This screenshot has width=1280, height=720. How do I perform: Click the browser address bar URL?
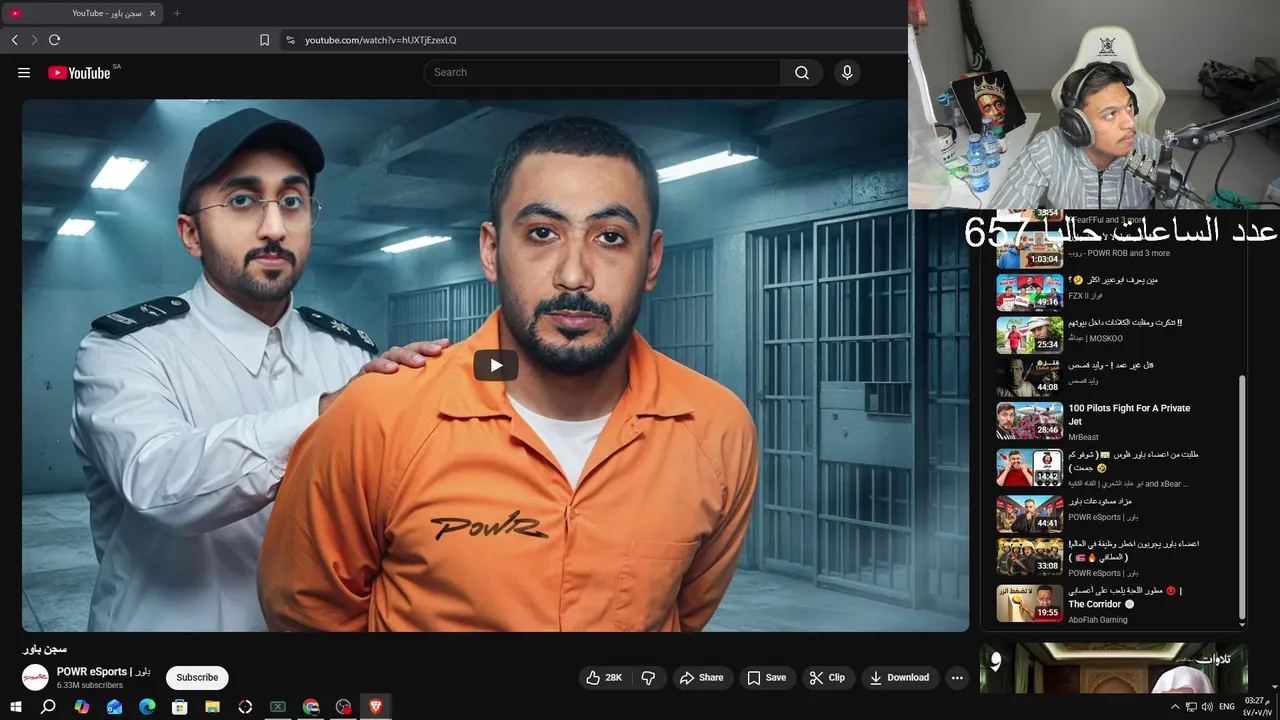pyautogui.click(x=381, y=40)
